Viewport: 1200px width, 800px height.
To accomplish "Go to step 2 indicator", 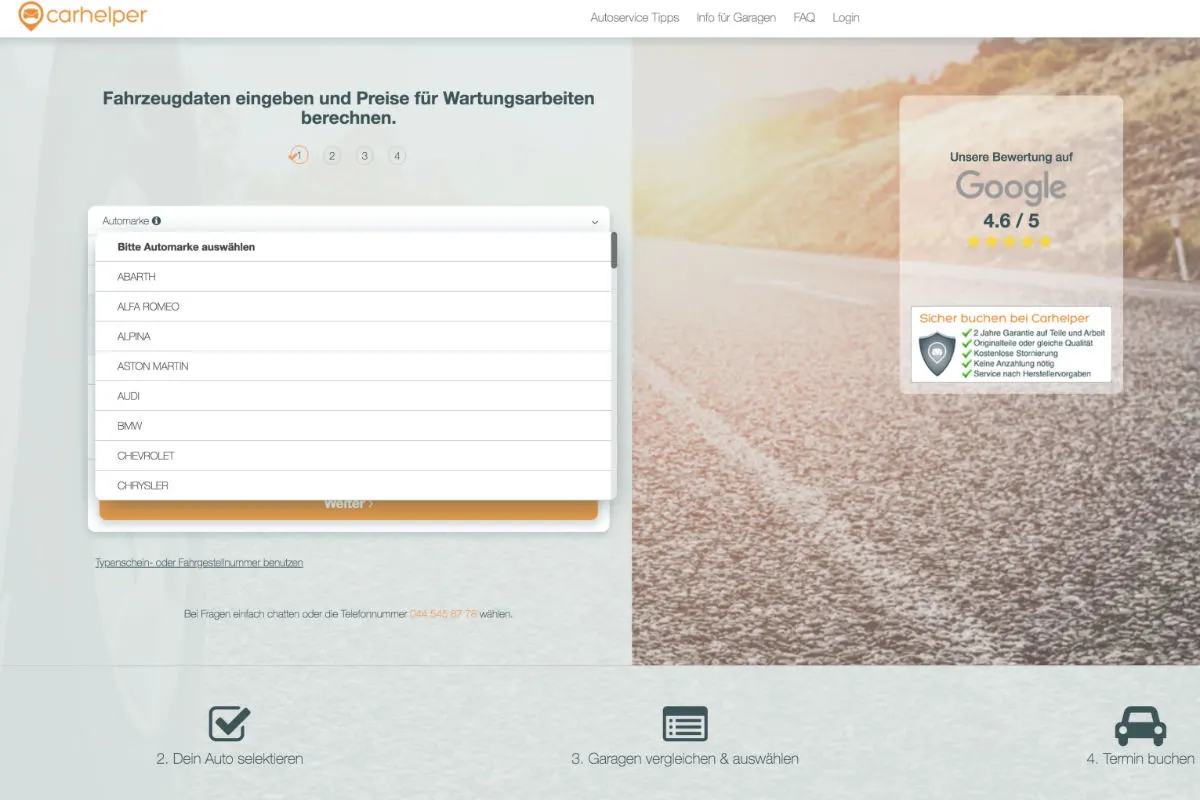I will point(332,156).
